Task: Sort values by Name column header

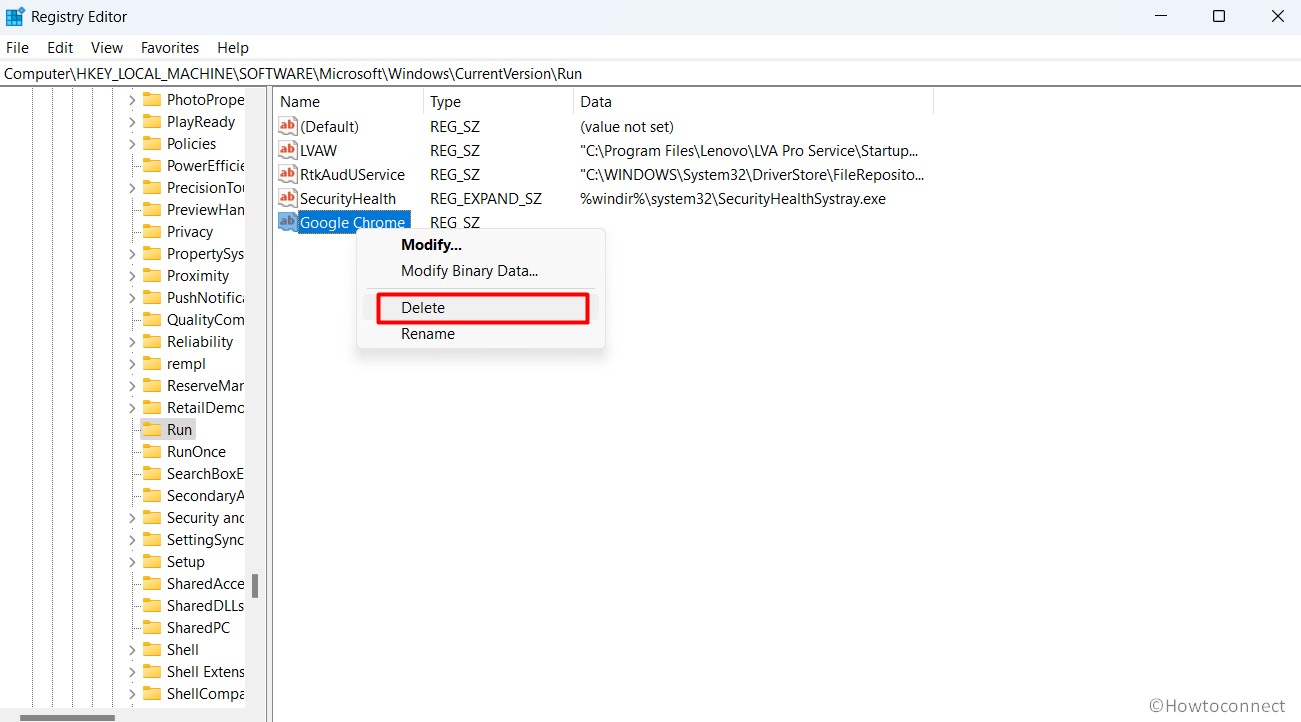Action: (x=348, y=102)
